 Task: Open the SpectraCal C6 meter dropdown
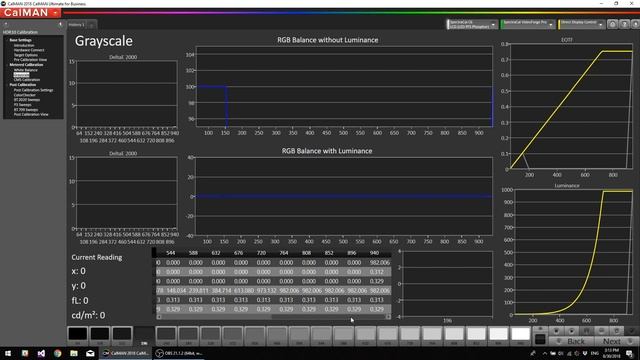(x=472, y=24)
